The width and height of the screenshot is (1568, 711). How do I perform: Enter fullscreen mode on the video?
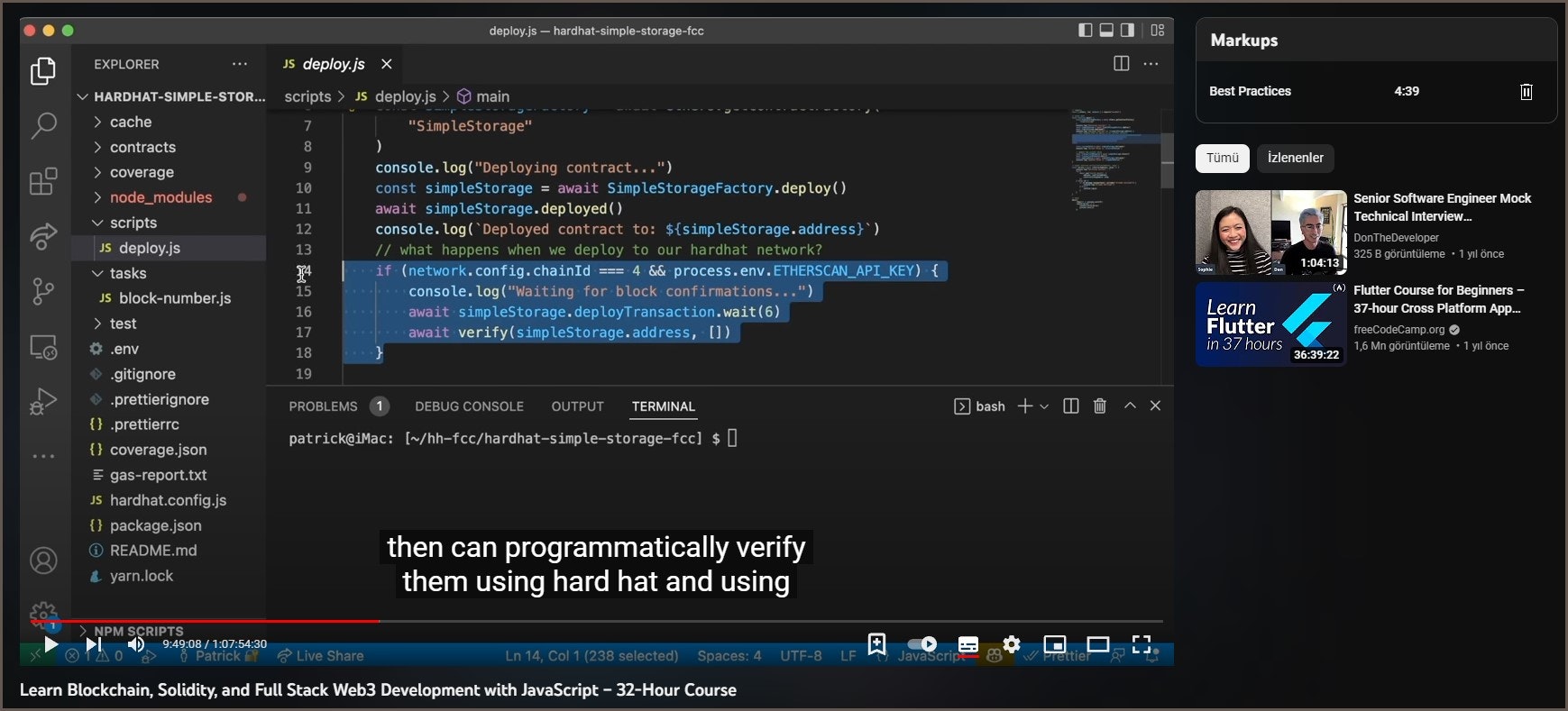[1142, 644]
